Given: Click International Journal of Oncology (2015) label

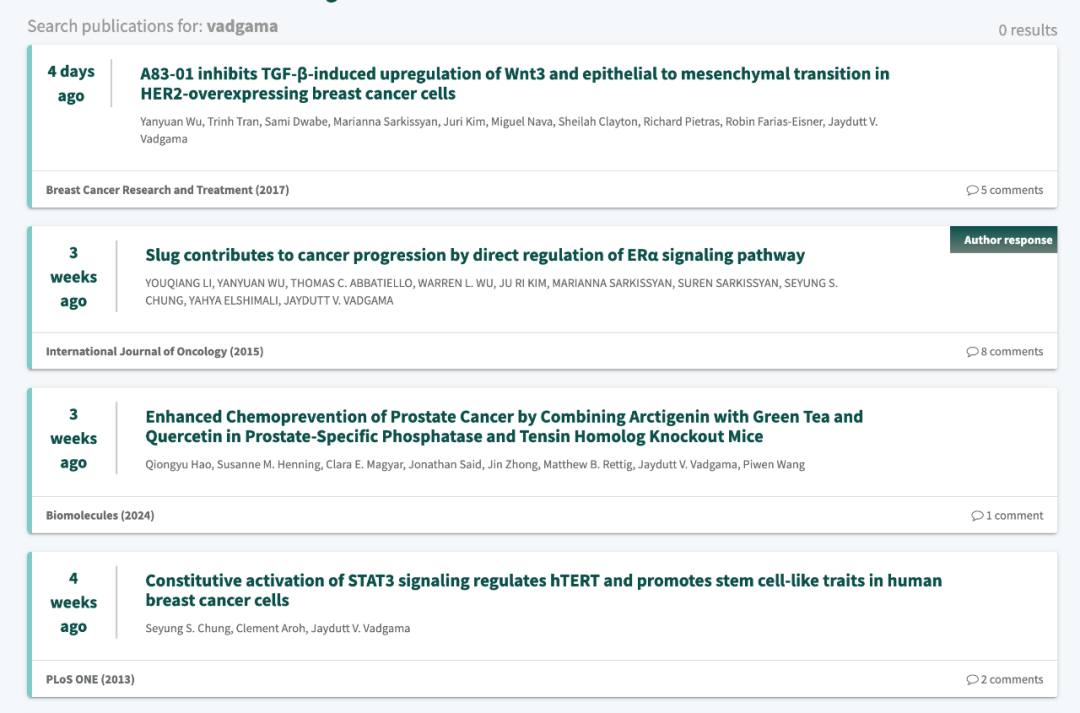Looking at the screenshot, I should 154,351.
